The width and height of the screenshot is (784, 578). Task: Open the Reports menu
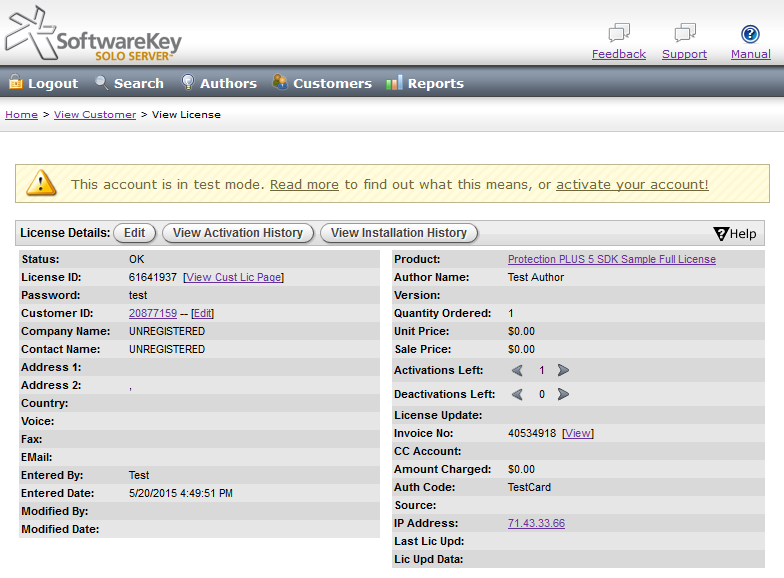tap(425, 84)
